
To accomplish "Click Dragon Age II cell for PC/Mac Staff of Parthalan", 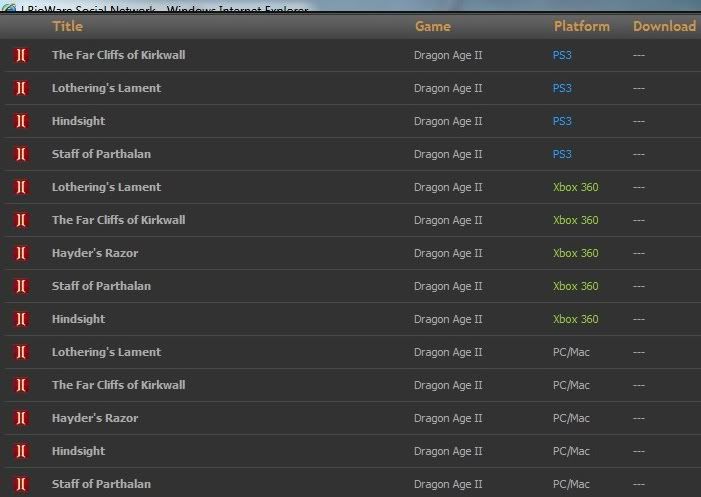I will [448, 484].
